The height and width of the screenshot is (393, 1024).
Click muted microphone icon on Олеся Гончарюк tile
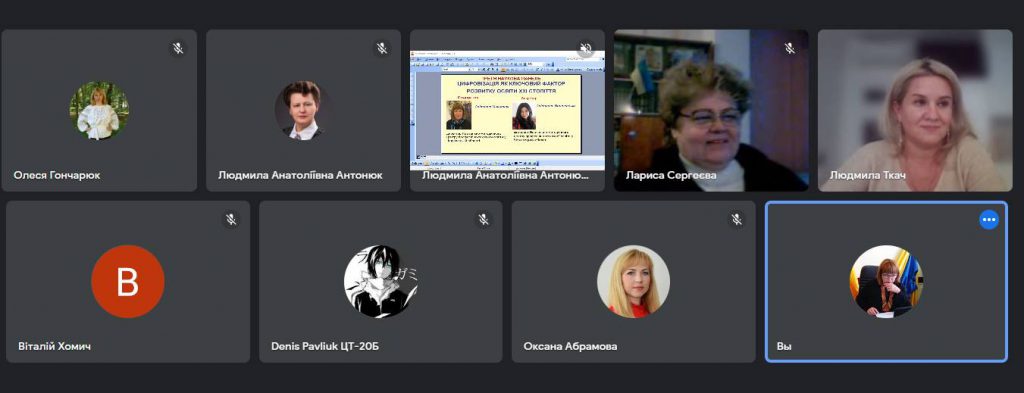pyautogui.click(x=177, y=48)
